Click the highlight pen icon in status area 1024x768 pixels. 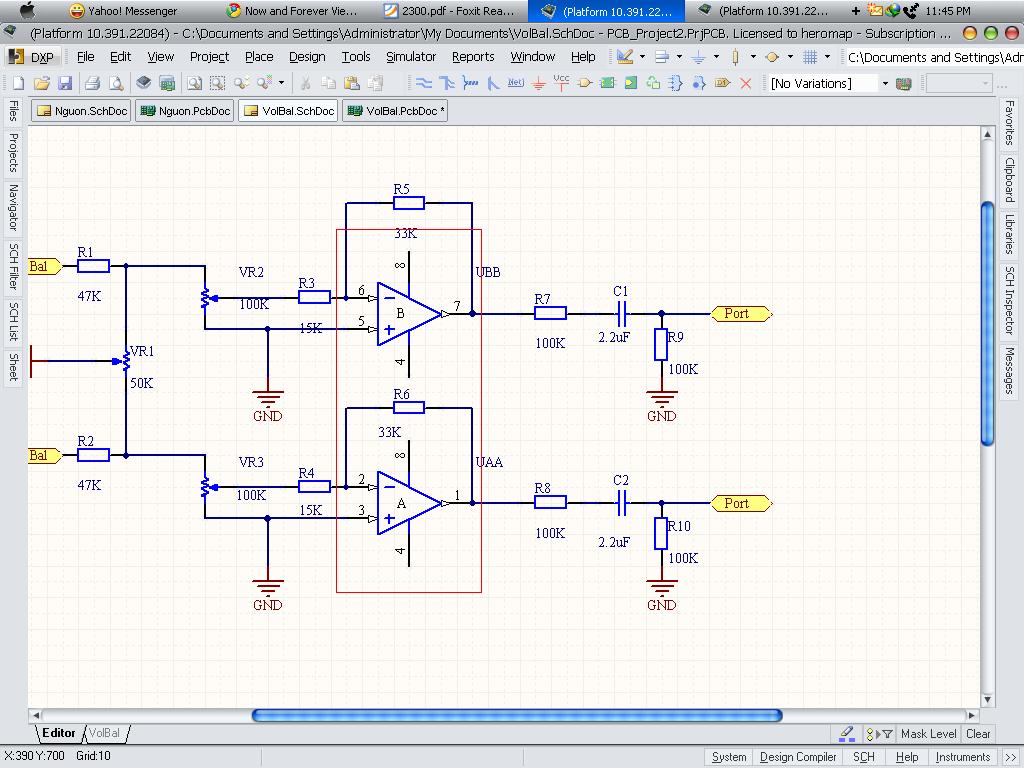[846, 733]
